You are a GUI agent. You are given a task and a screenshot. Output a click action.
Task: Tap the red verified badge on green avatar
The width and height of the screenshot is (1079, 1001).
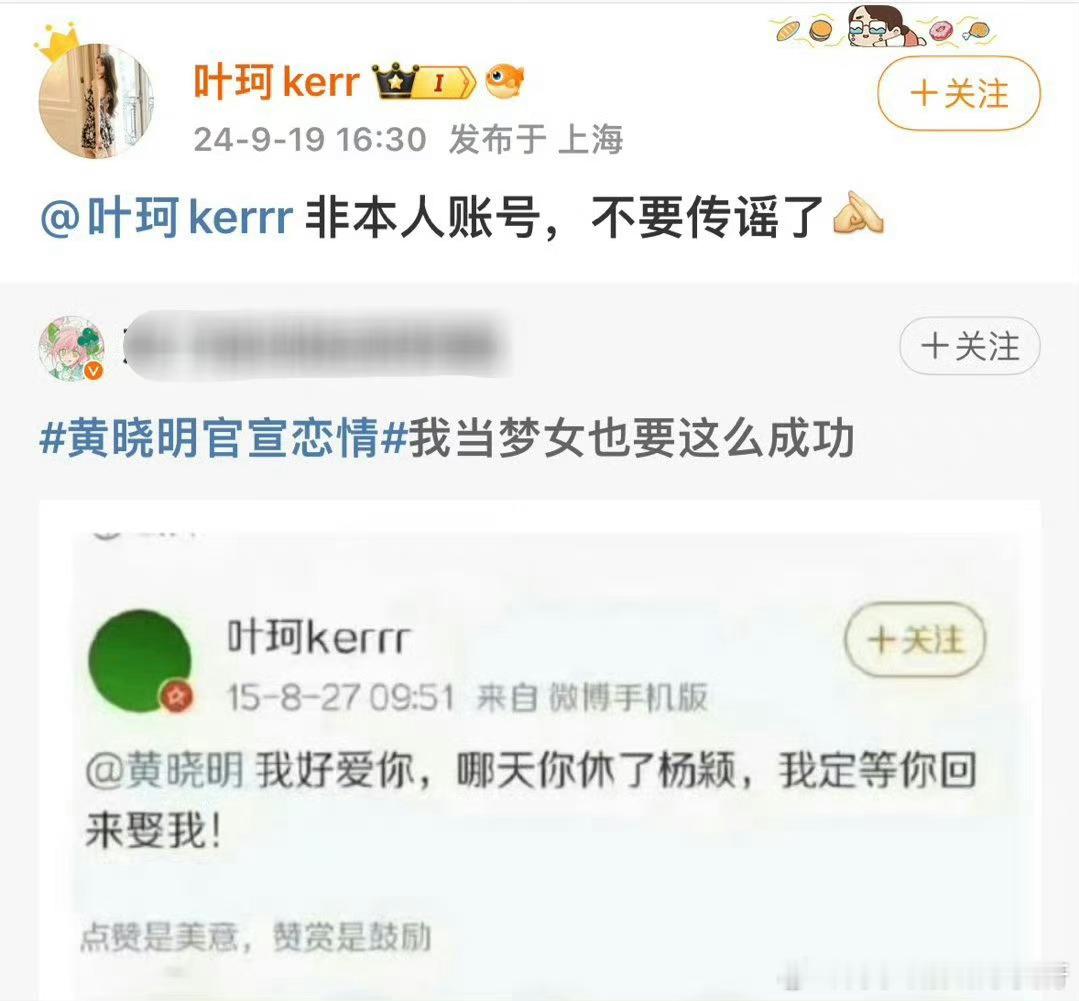[x=178, y=697]
